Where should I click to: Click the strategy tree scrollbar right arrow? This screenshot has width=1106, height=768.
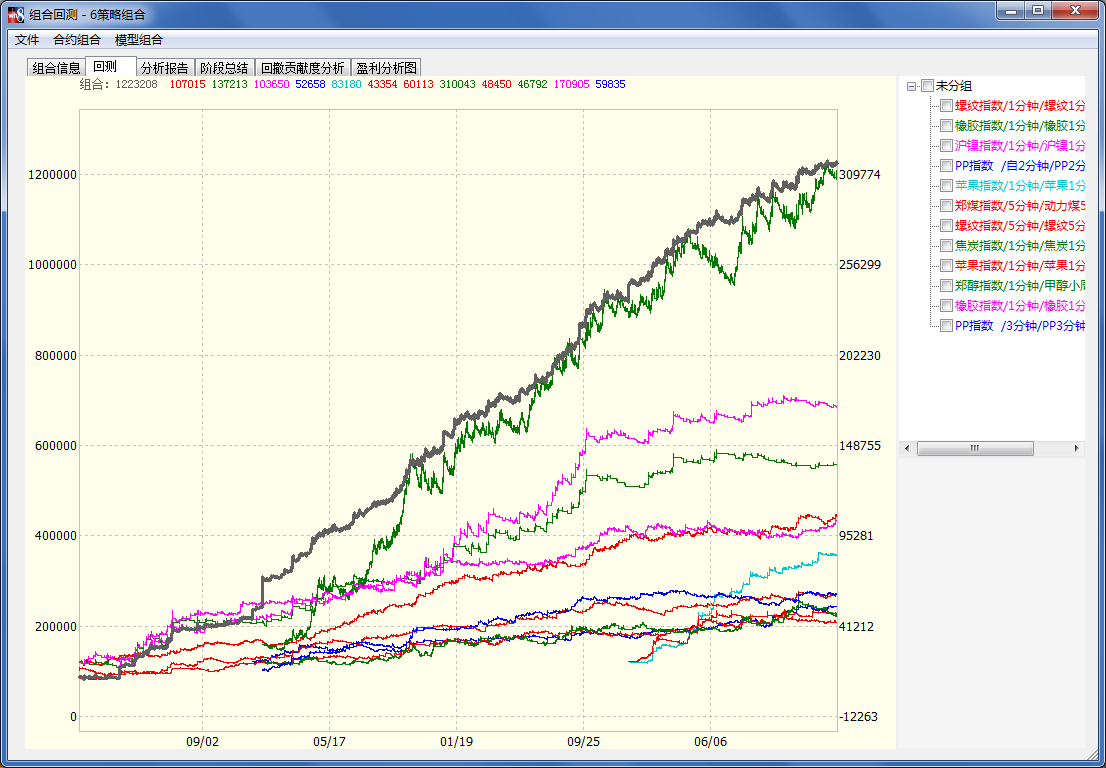click(1076, 449)
